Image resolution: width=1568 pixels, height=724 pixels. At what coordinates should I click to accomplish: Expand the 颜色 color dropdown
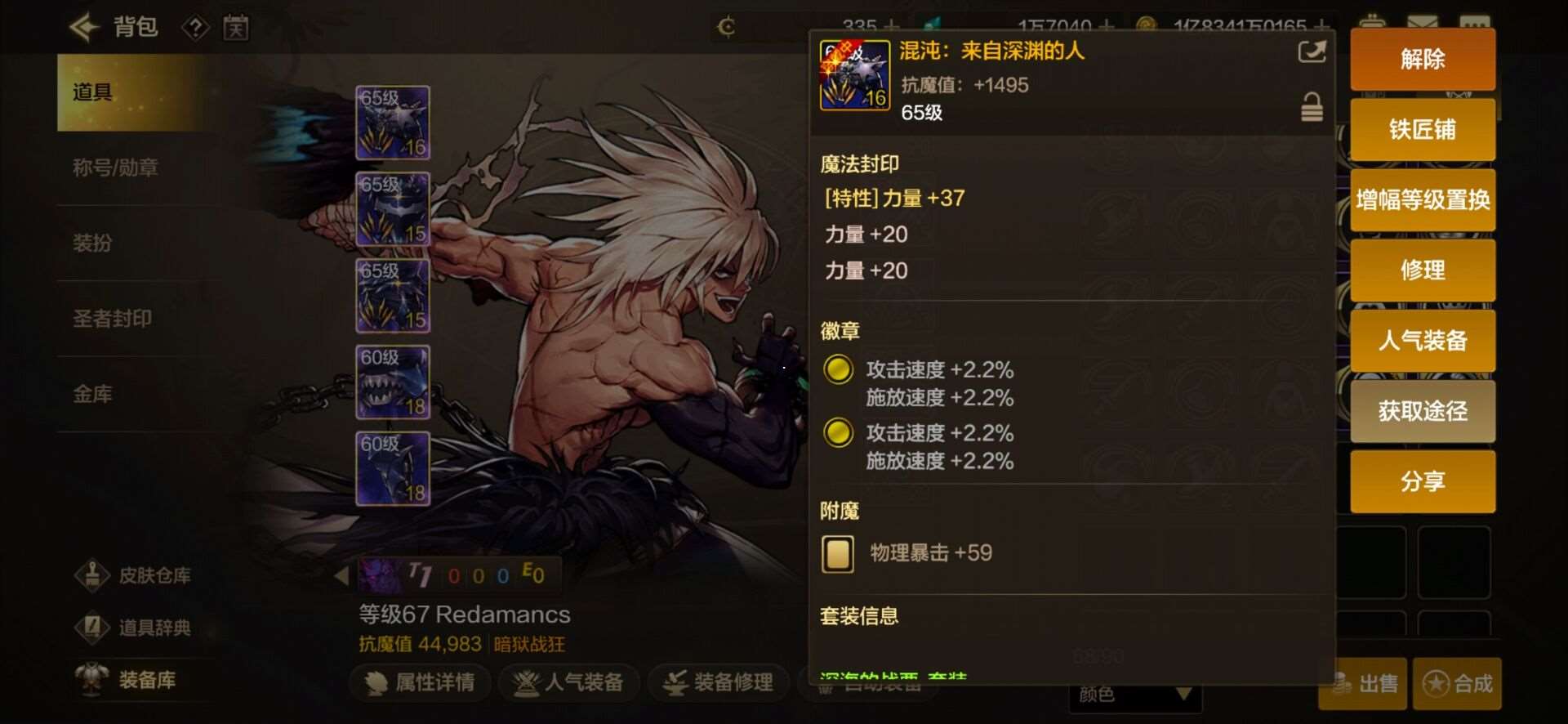pyautogui.click(x=1135, y=695)
